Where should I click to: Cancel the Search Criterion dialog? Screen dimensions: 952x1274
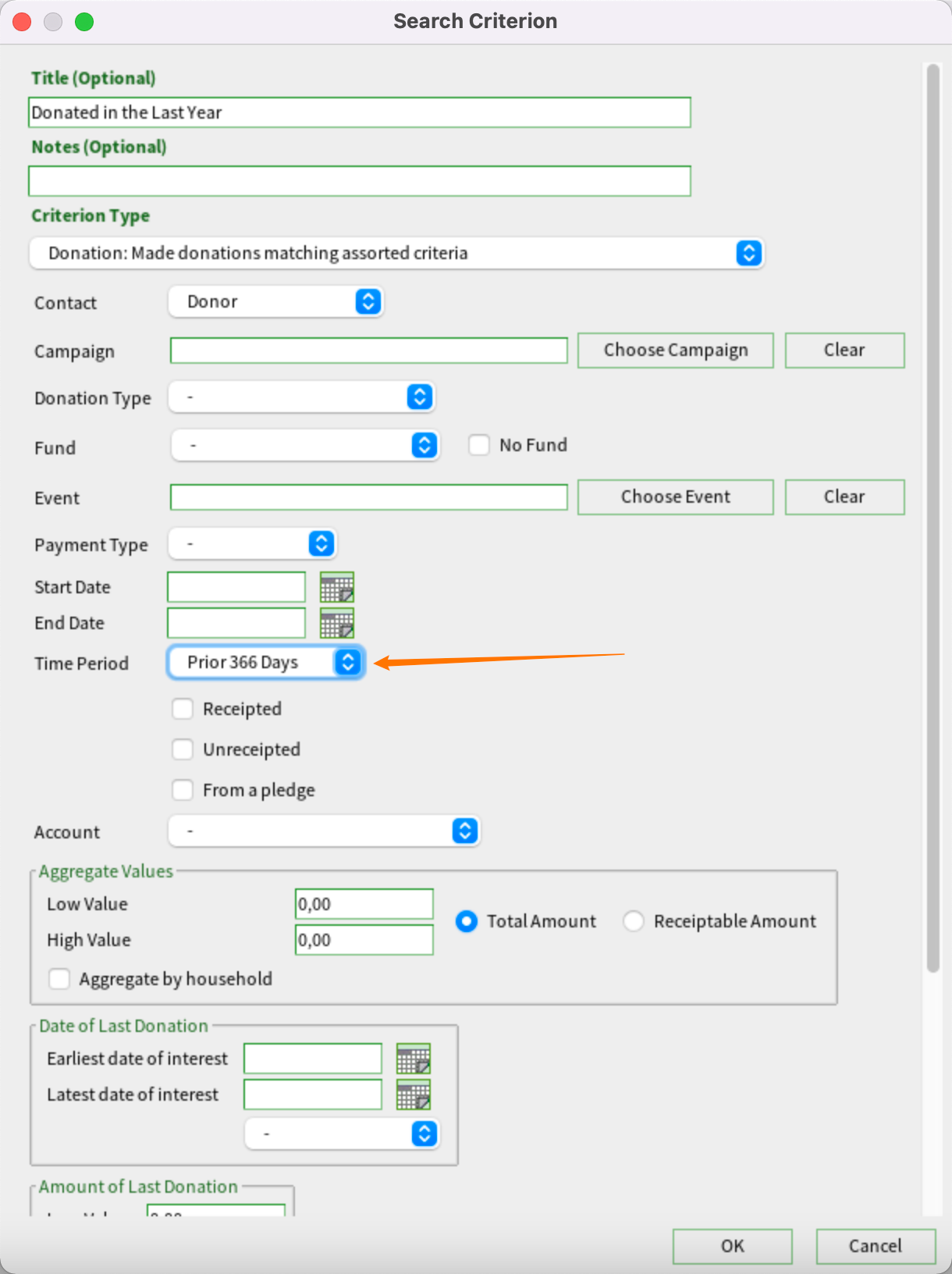(x=876, y=1247)
